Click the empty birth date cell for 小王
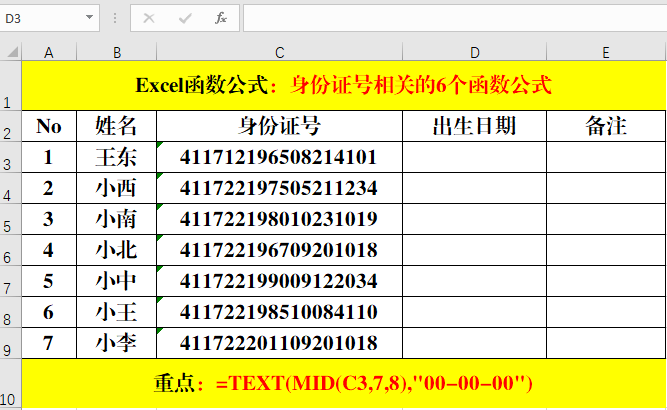 [x=474, y=313]
